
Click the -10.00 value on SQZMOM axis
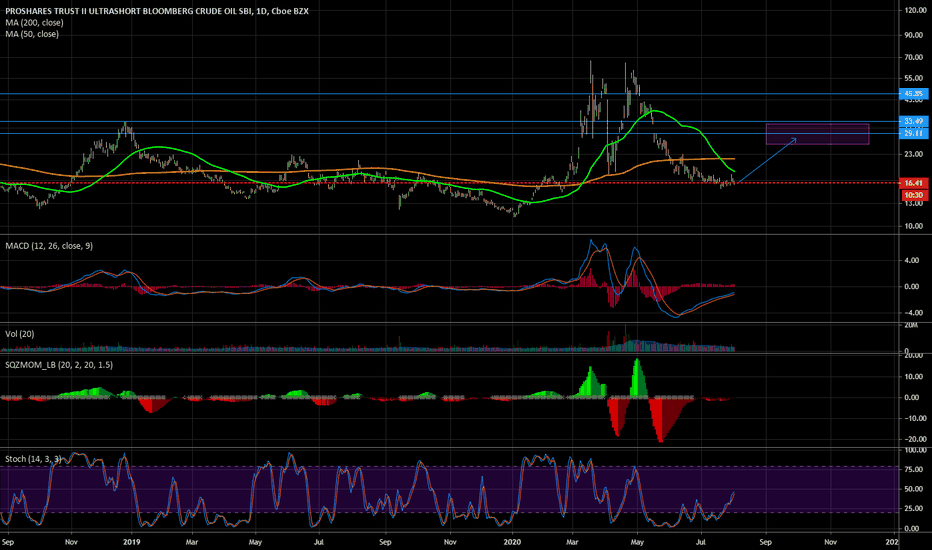click(914, 419)
